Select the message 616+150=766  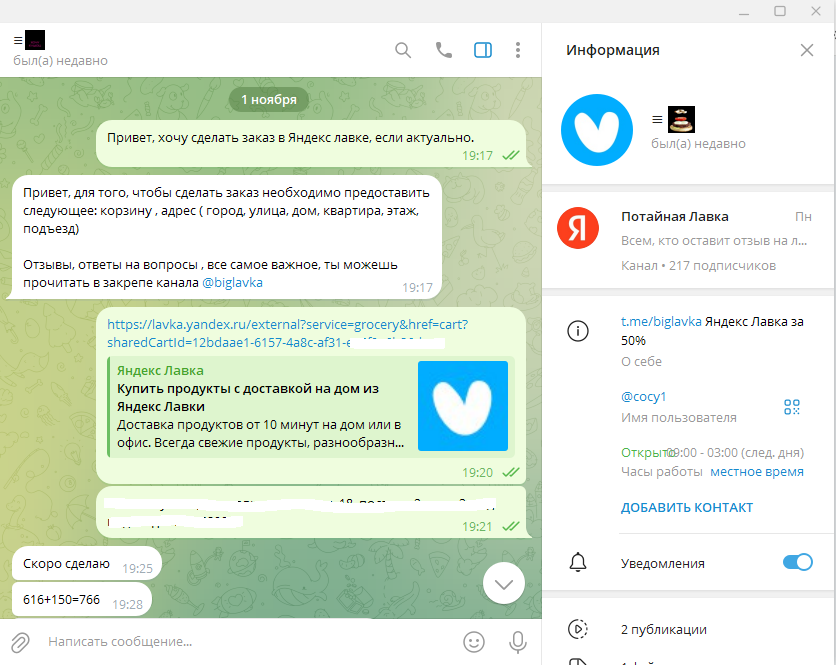point(82,599)
